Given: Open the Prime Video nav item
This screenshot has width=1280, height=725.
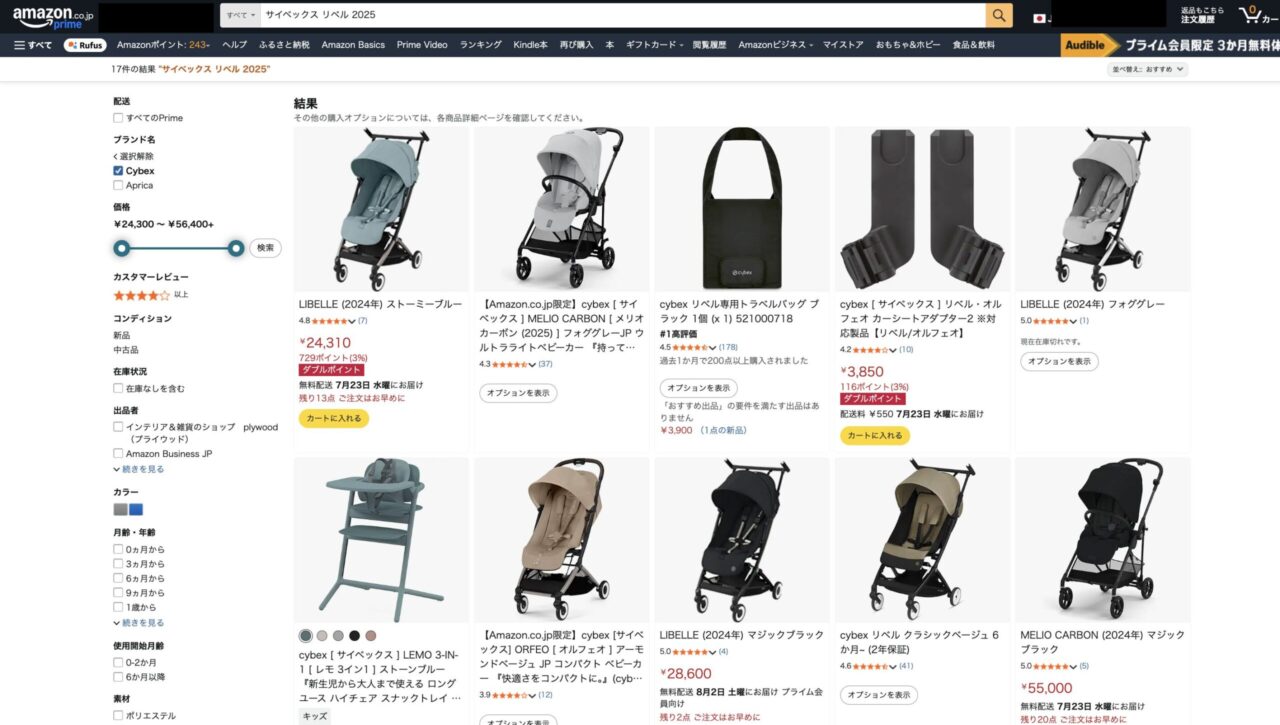Looking at the screenshot, I should (x=422, y=45).
